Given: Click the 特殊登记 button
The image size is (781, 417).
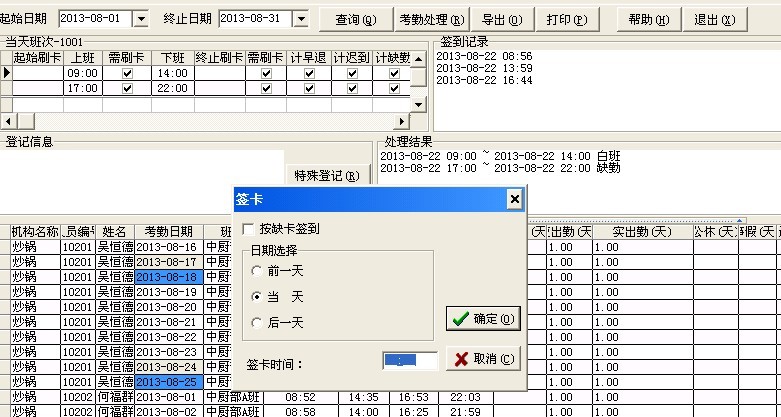Looking at the screenshot, I should coord(327,177).
